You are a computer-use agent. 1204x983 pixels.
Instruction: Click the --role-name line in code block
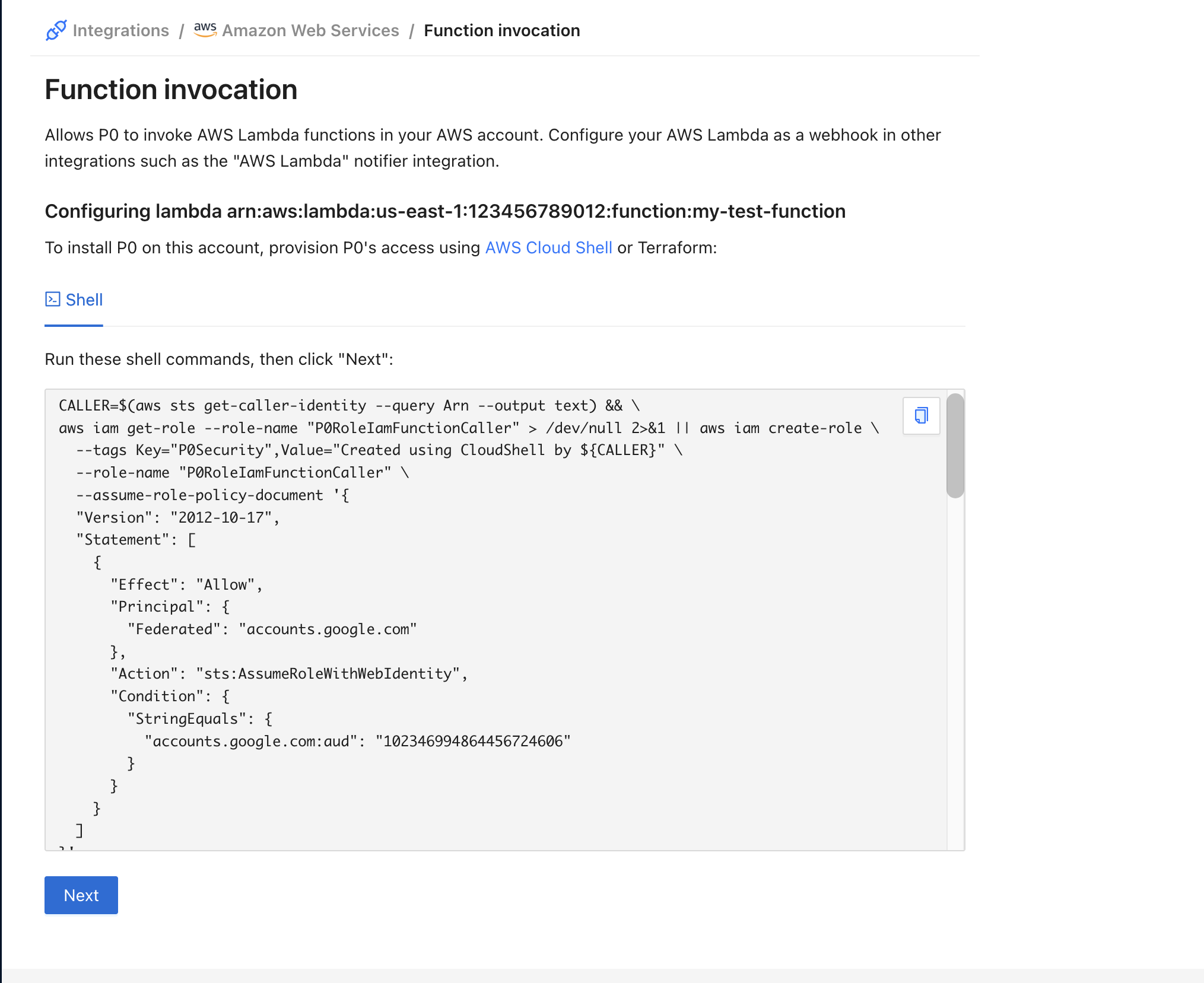pos(242,473)
